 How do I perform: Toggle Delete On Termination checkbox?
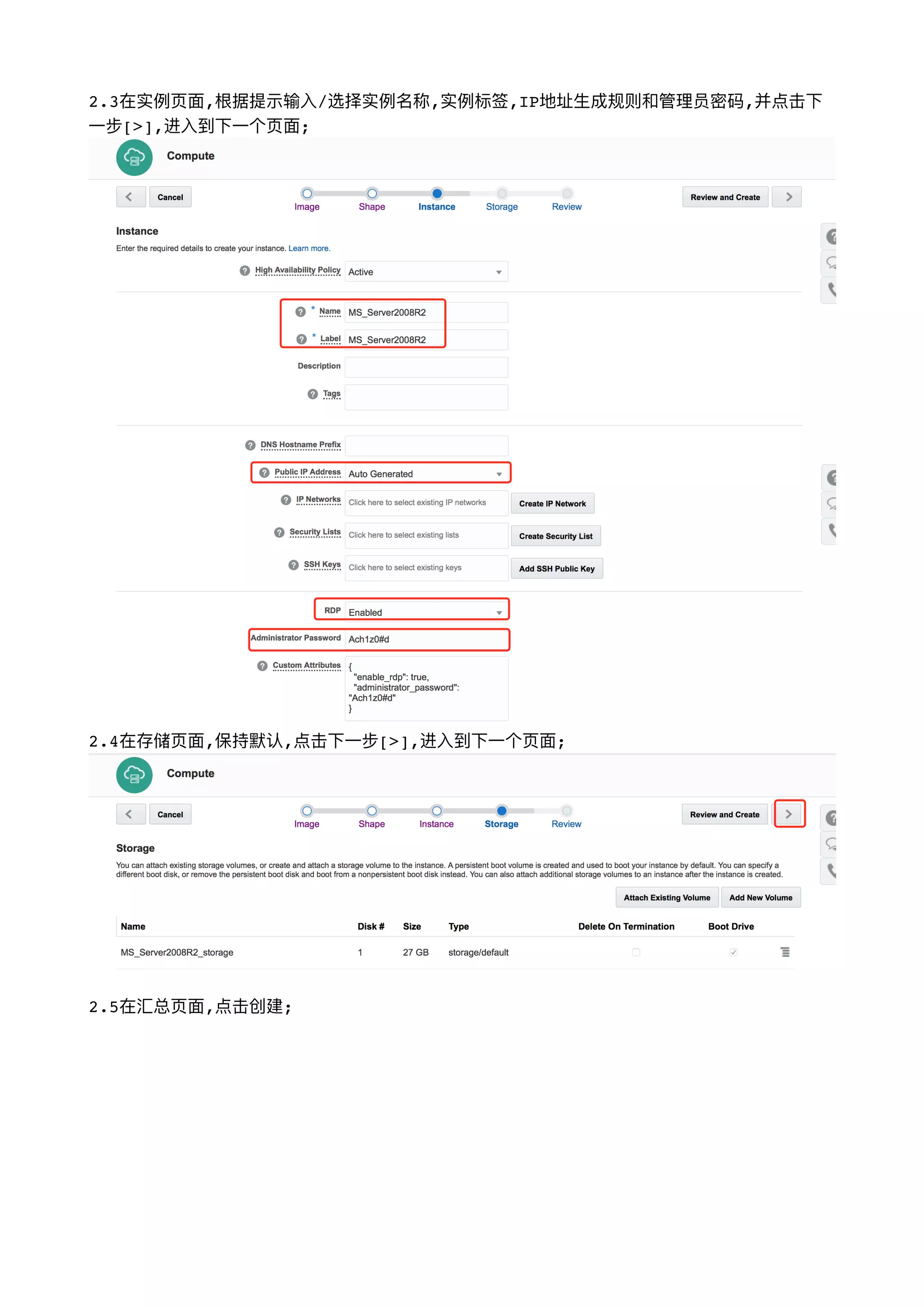(636, 952)
